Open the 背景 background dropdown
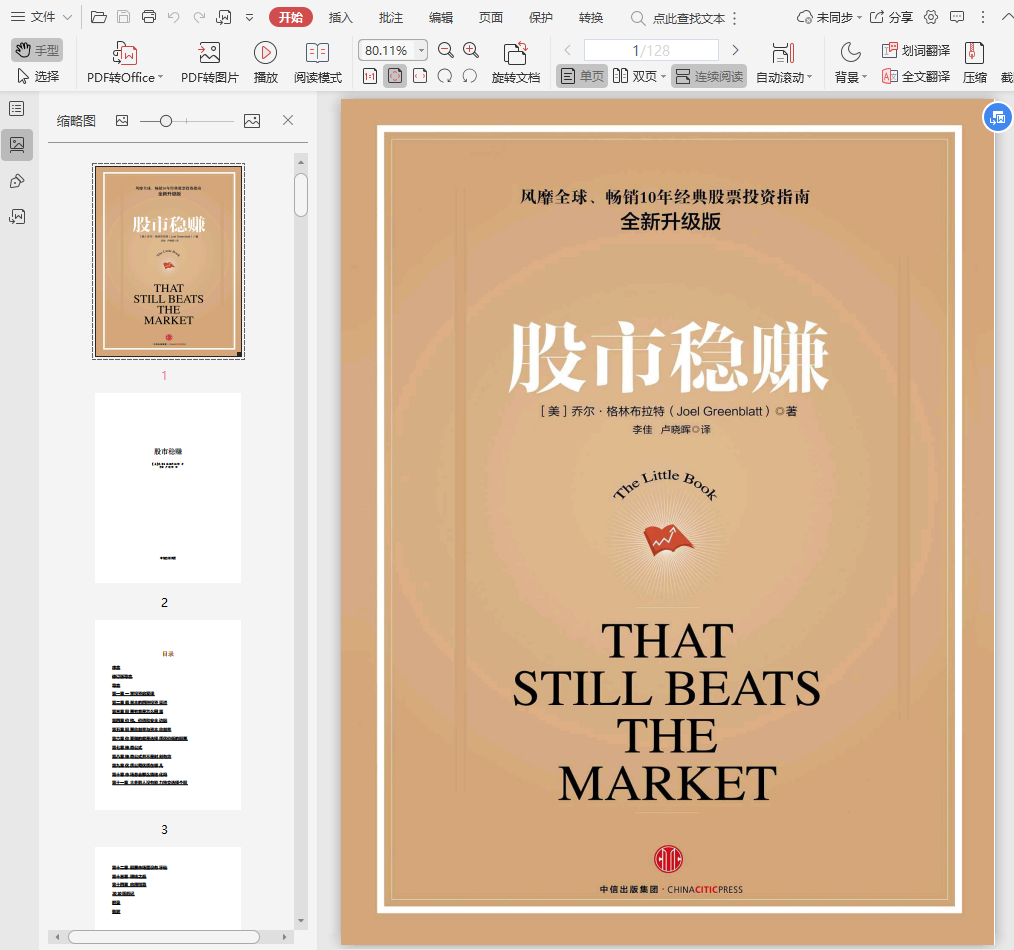Viewport: 1014px width, 950px height. point(850,63)
